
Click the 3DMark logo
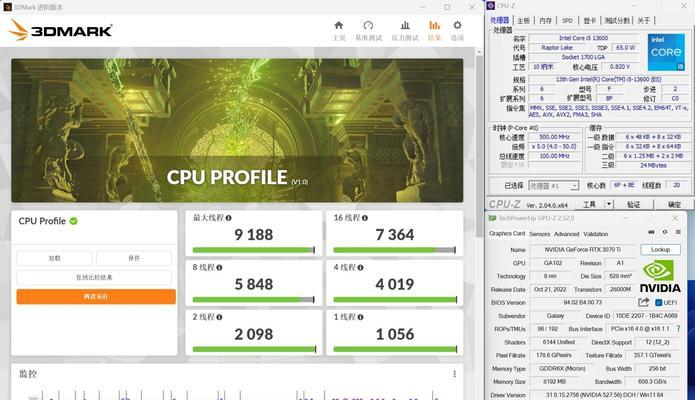(x=60, y=30)
